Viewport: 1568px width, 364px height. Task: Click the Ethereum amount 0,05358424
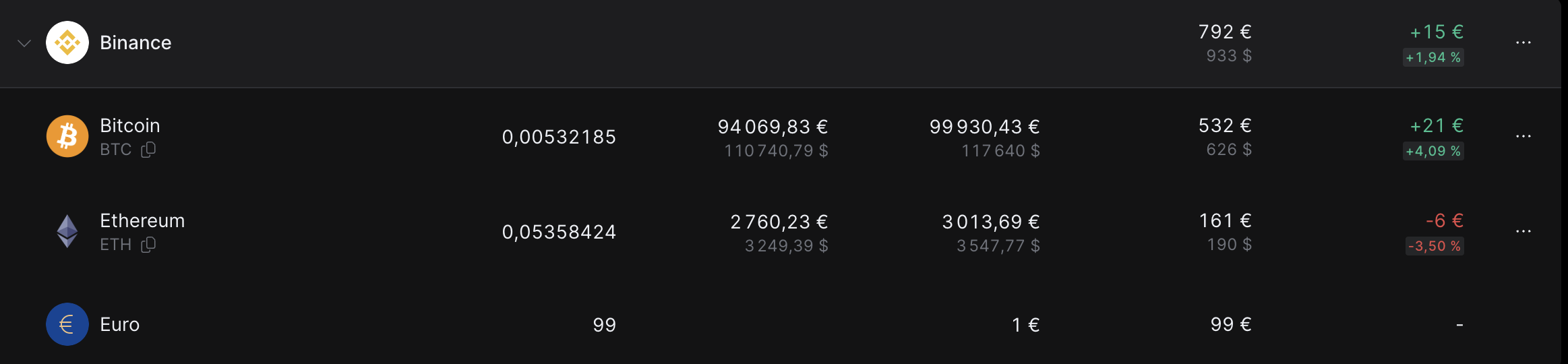(559, 232)
